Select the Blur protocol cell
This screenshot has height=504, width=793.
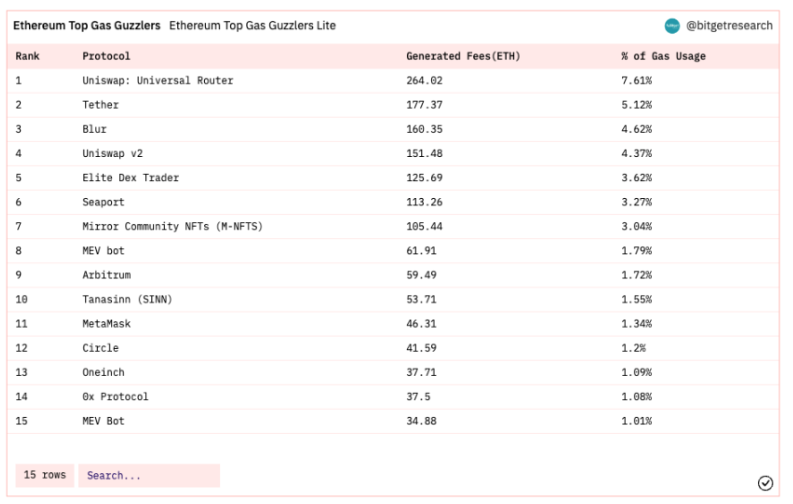(95, 129)
